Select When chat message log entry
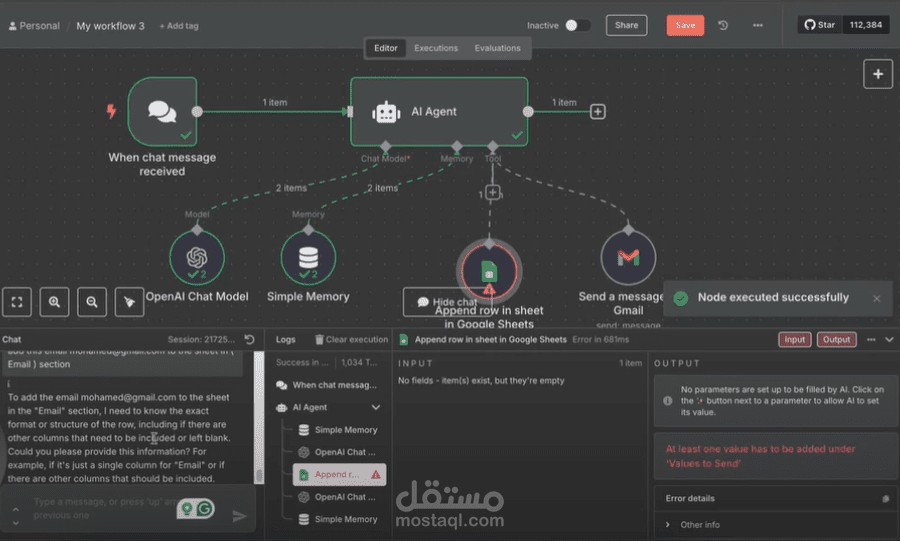This screenshot has width=900, height=541. click(328, 385)
